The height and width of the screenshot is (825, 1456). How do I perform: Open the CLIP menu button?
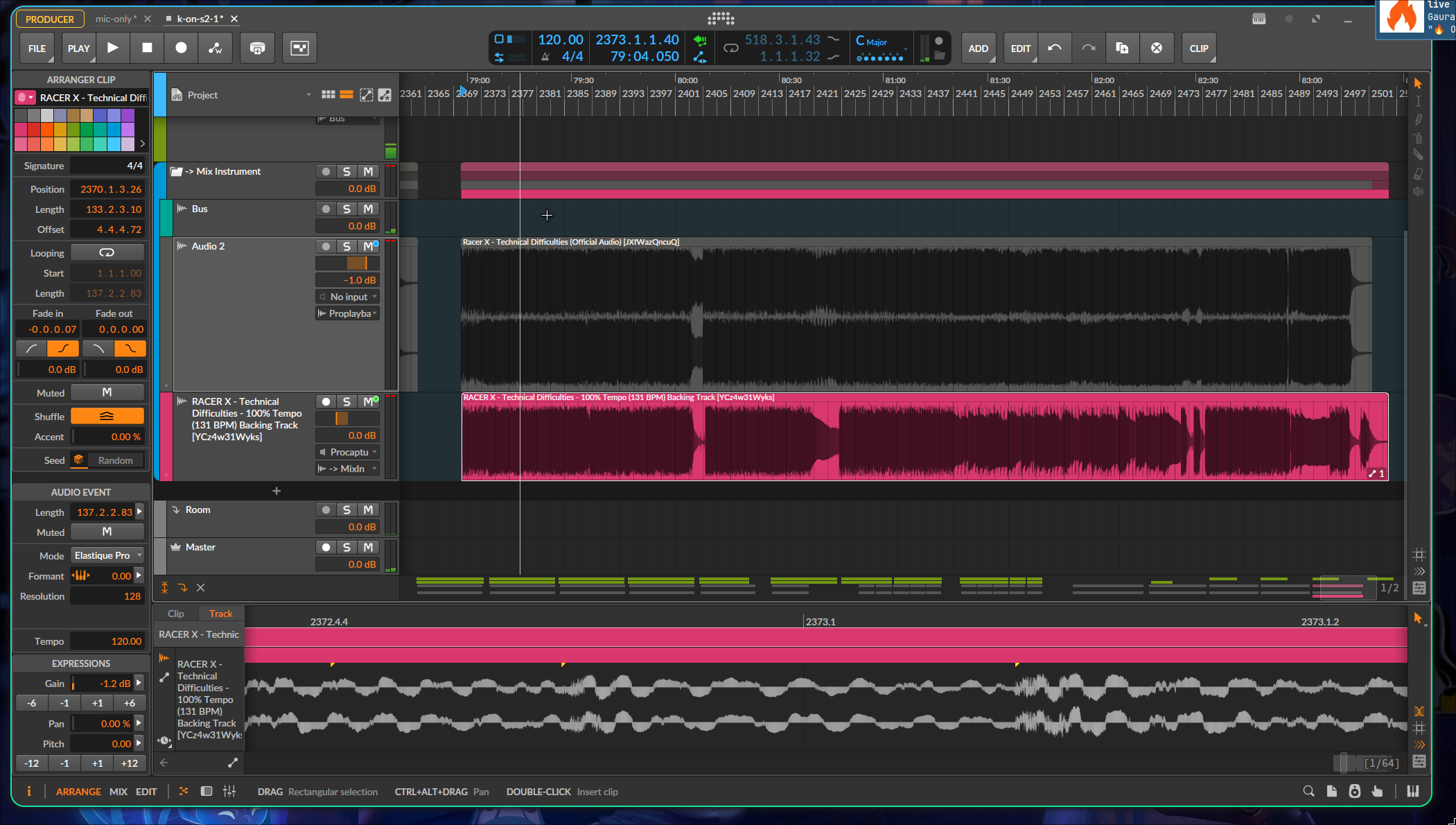(x=1199, y=49)
